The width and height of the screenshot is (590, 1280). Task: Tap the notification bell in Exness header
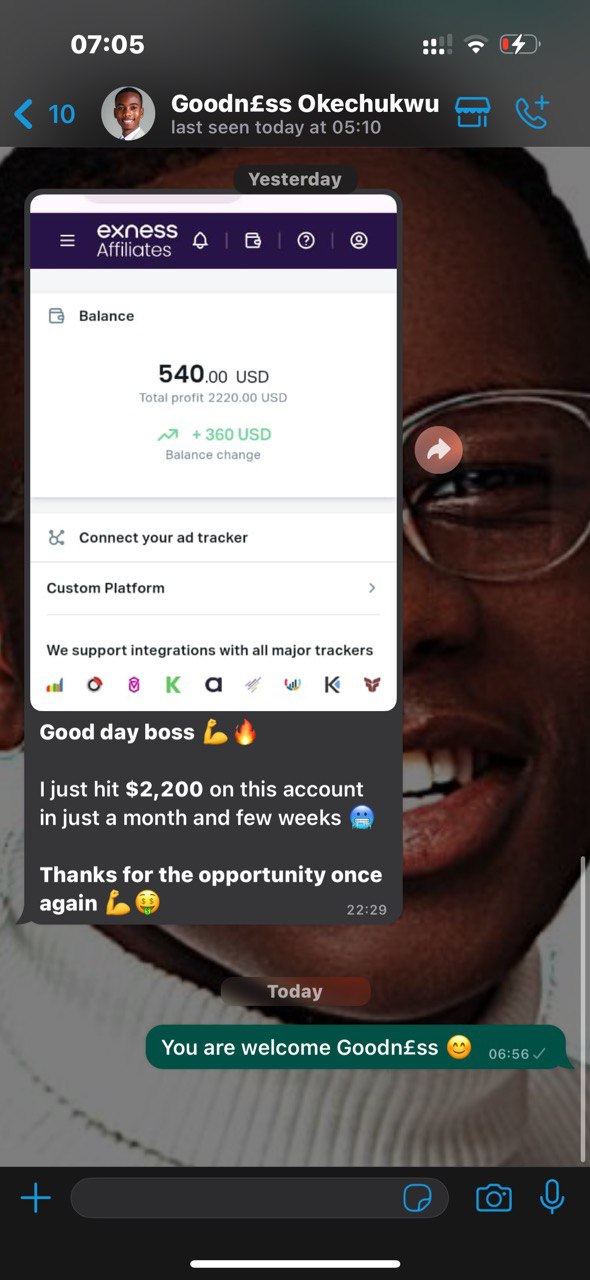click(x=200, y=240)
